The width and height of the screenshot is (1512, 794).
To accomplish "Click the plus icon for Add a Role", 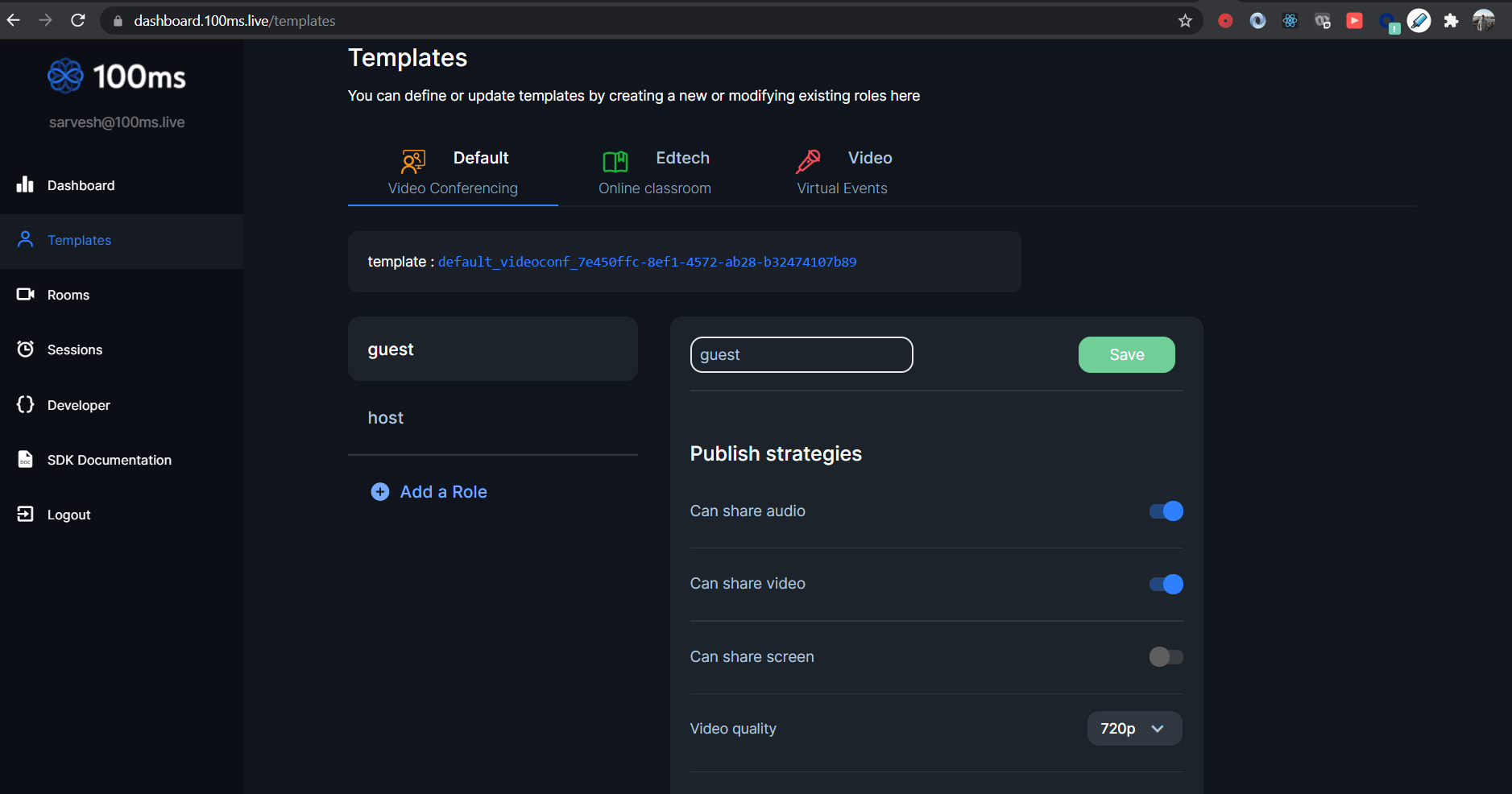I will point(379,491).
